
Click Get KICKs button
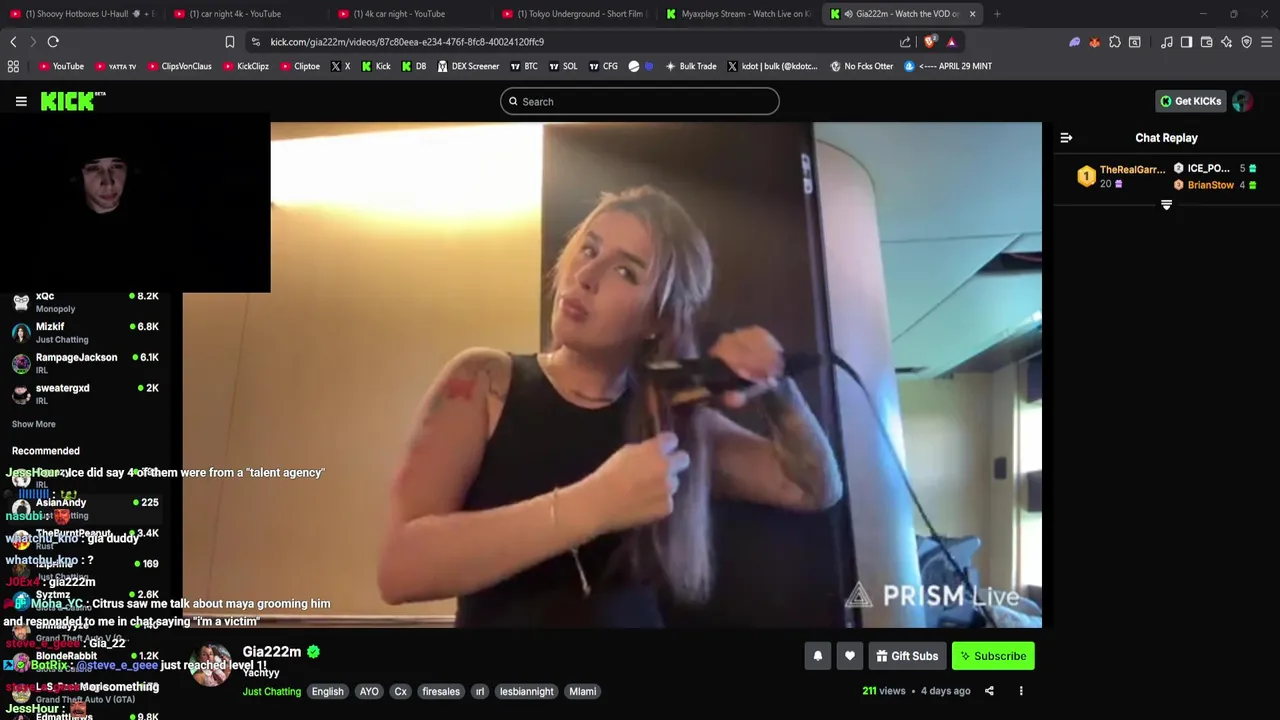(1190, 101)
